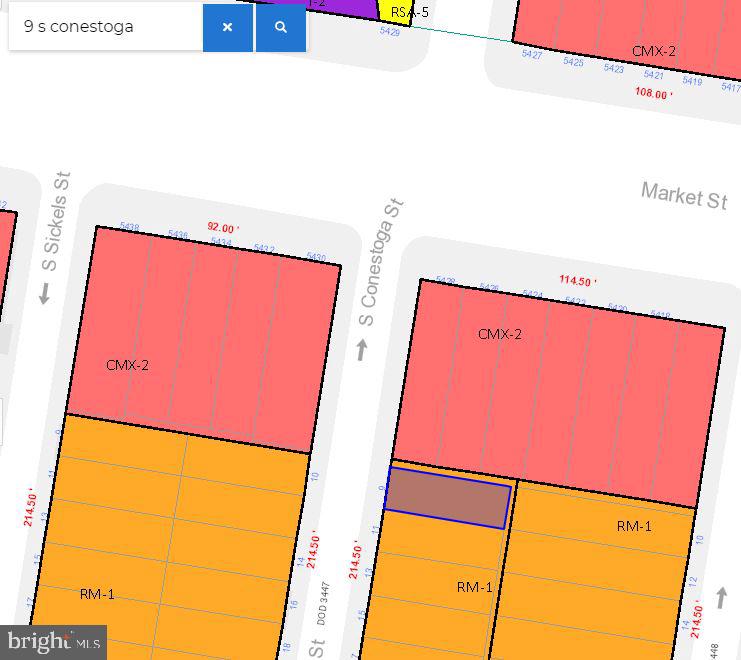Click the DOD 3447 label
741x660 pixels.
pyautogui.click(x=323, y=601)
